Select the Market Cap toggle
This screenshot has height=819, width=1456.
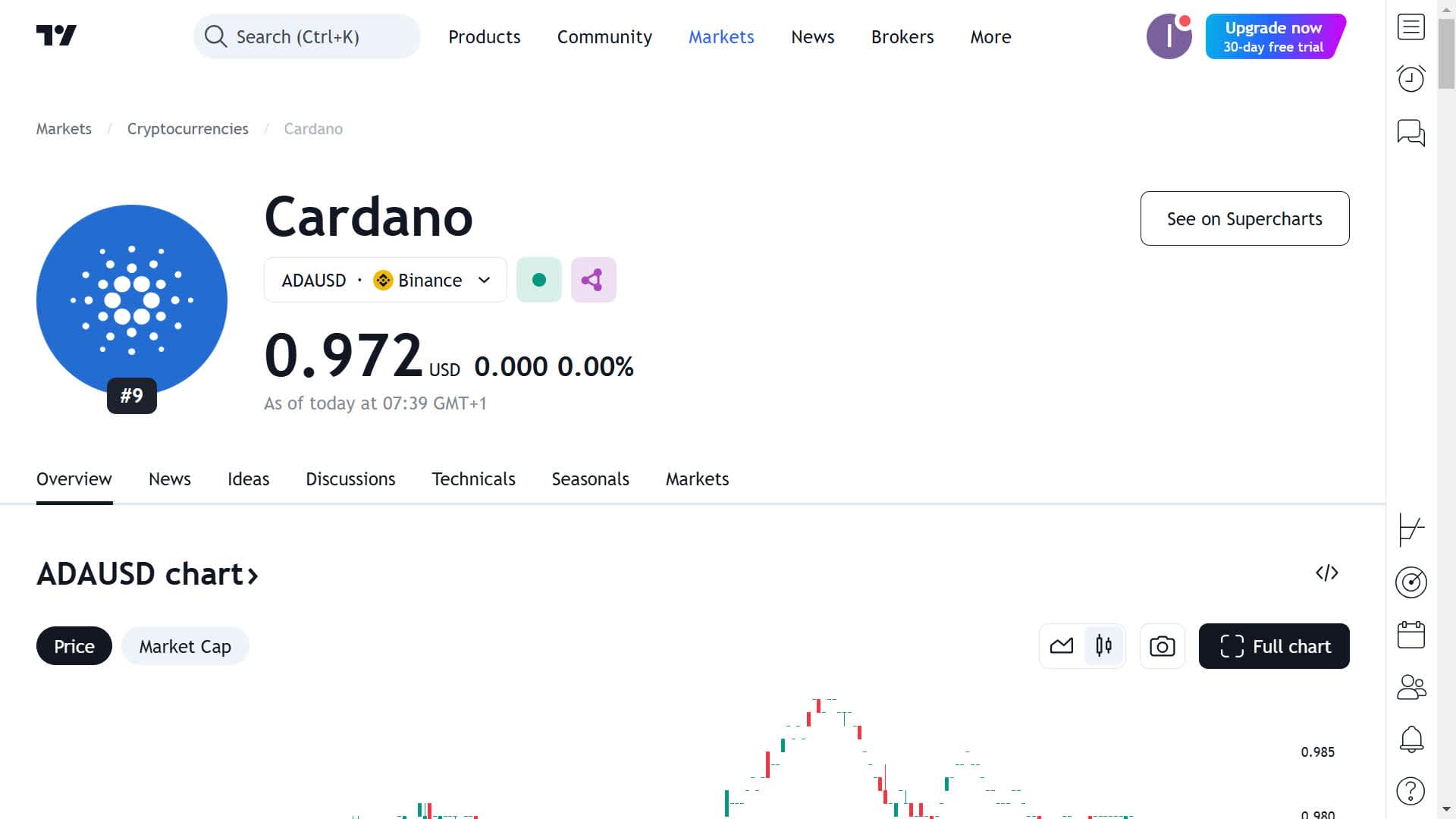point(185,646)
